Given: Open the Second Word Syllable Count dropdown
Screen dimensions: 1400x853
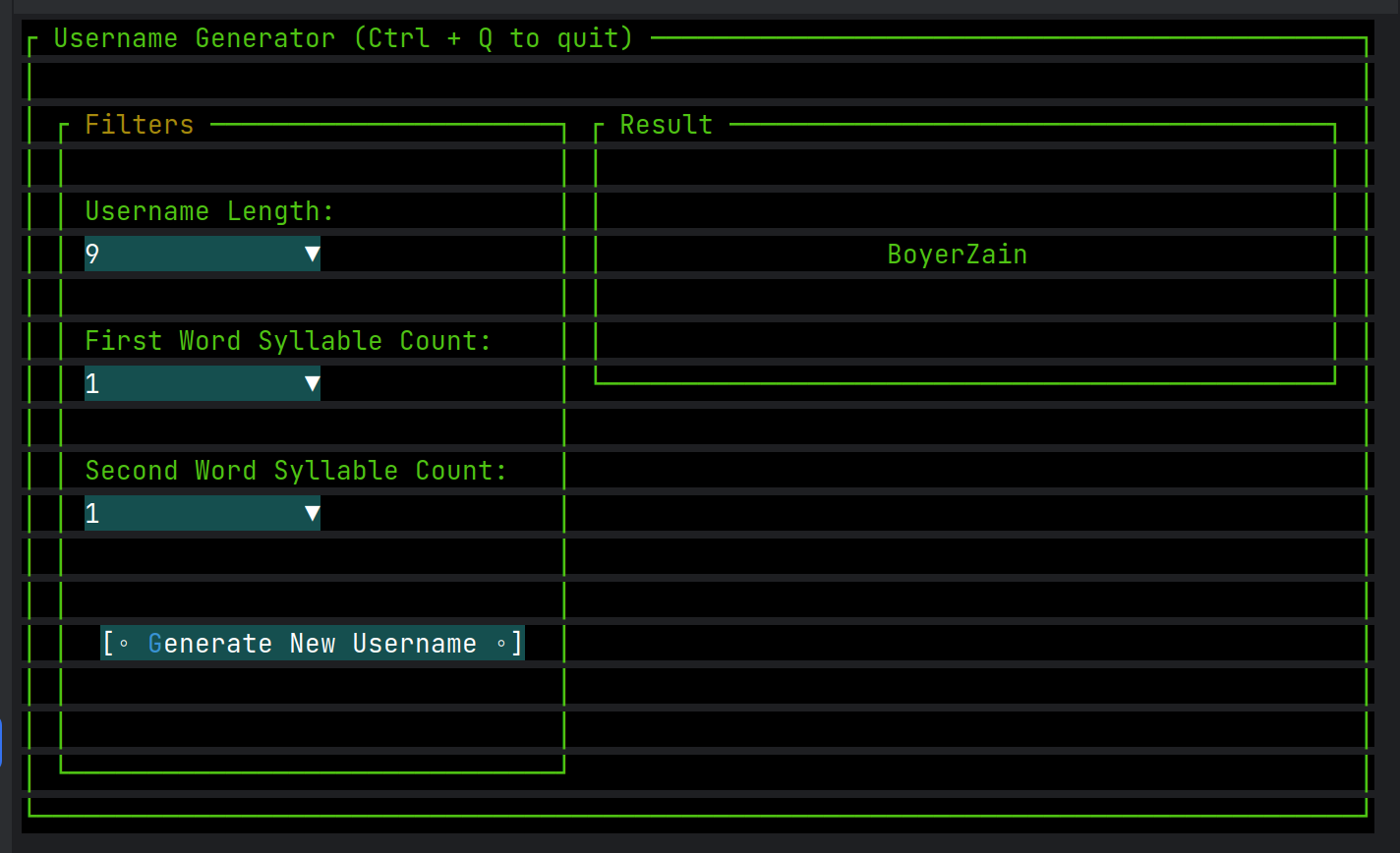Looking at the screenshot, I should (x=202, y=512).
